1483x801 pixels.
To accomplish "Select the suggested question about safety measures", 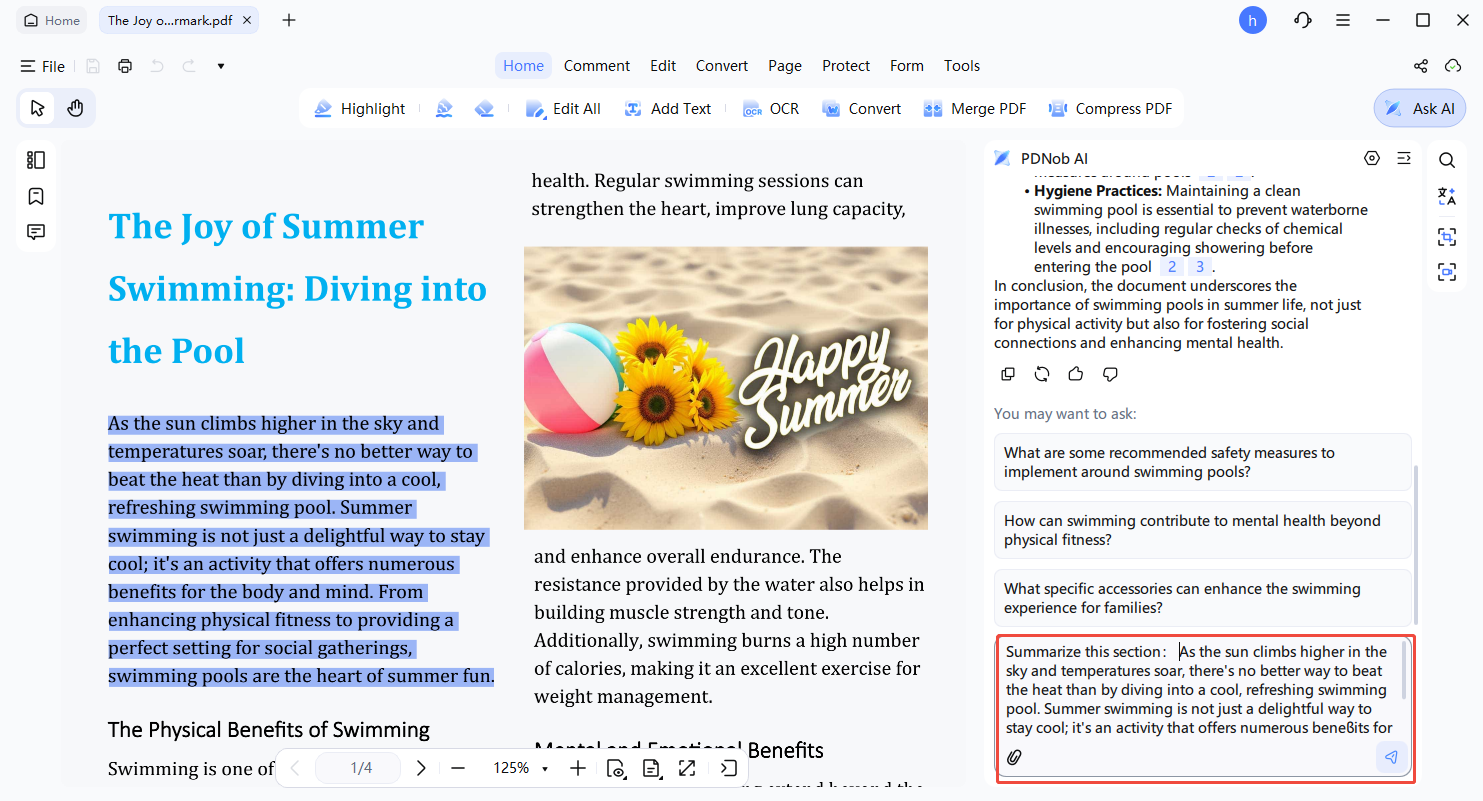I will 1202,462.
